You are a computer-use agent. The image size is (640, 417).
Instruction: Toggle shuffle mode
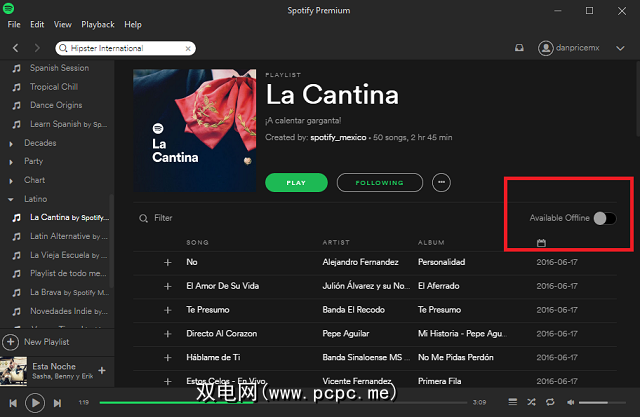point(531,402)
